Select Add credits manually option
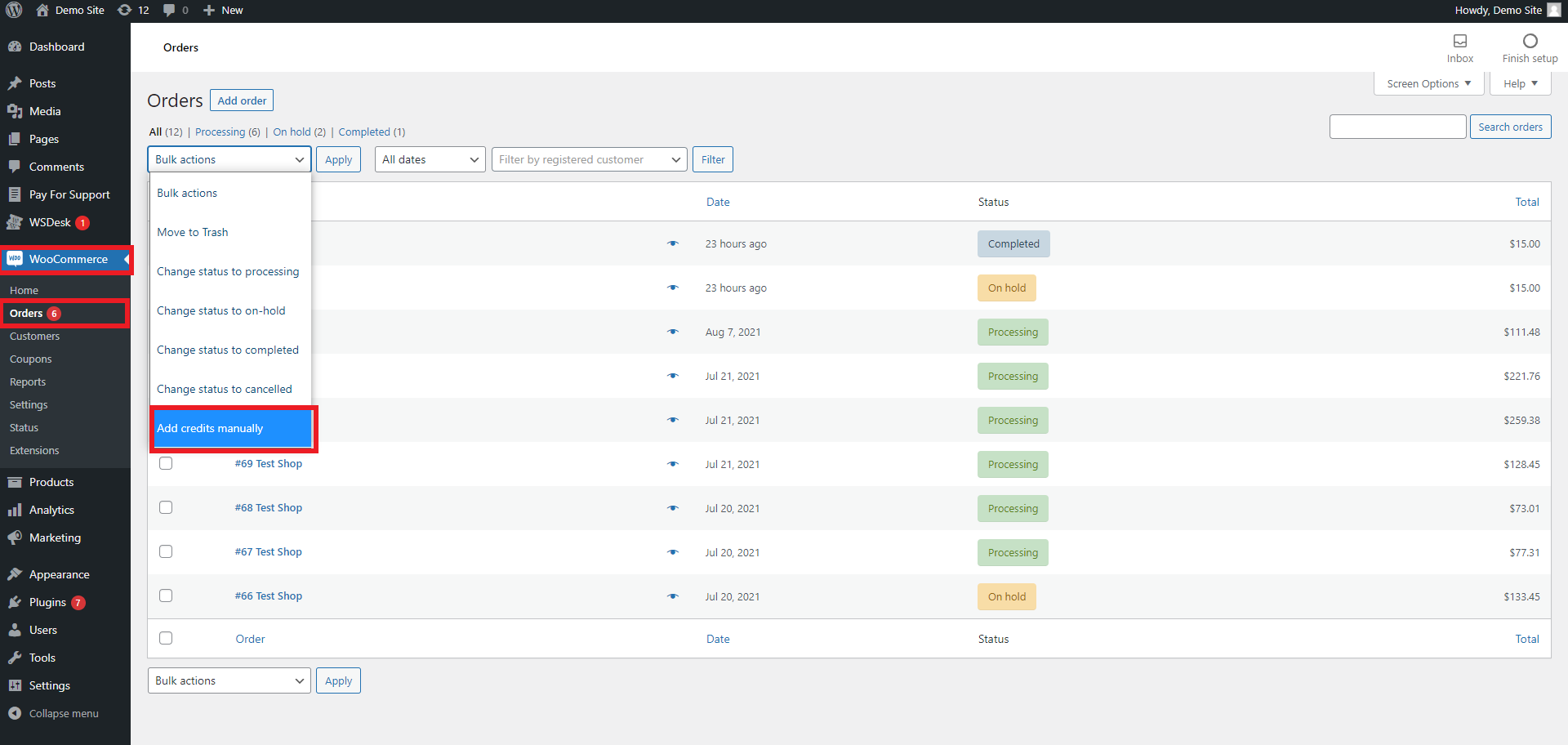This screenshot has height=745, width=1568. point(234,428)
